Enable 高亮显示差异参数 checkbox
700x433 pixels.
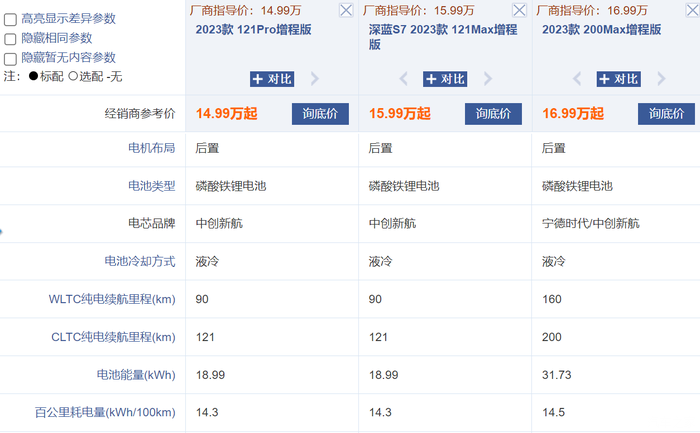point(10,19)
